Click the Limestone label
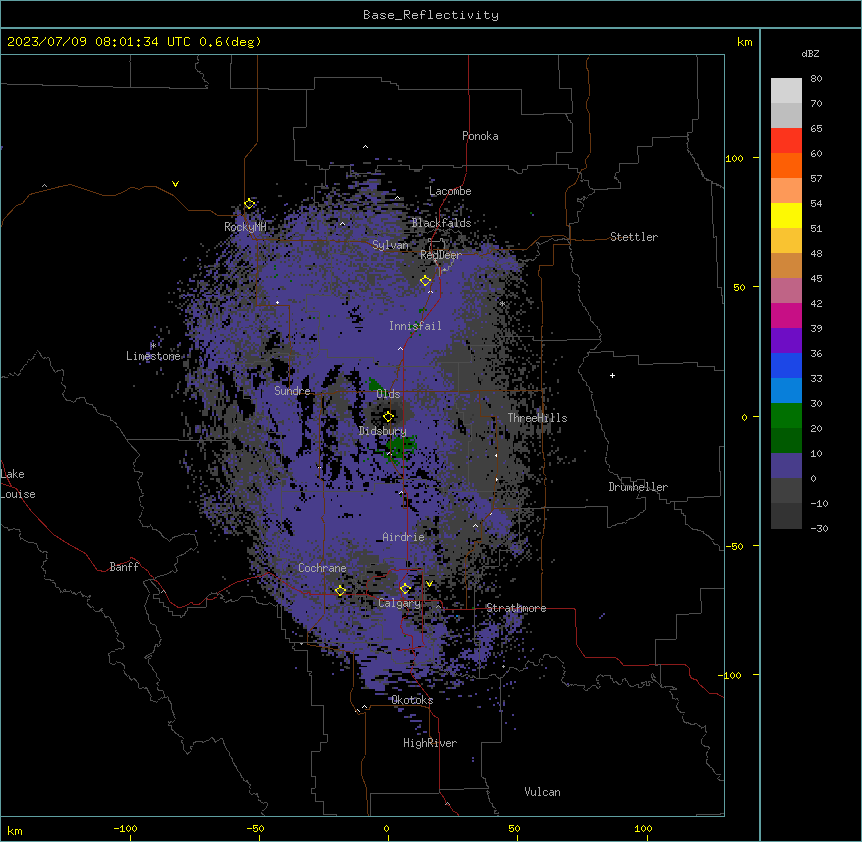The width and height of the screenshot is (862, 842). [x=153, y=356]
